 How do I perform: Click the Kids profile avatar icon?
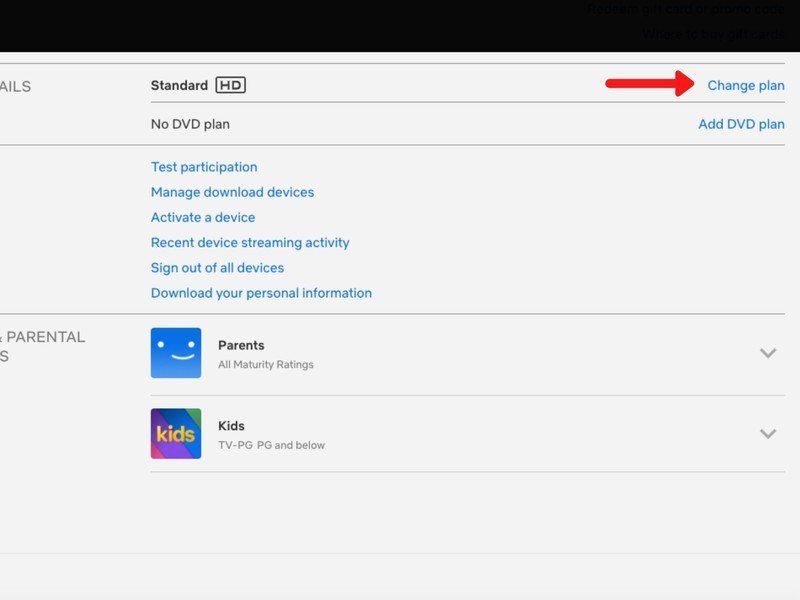[176, 433]
